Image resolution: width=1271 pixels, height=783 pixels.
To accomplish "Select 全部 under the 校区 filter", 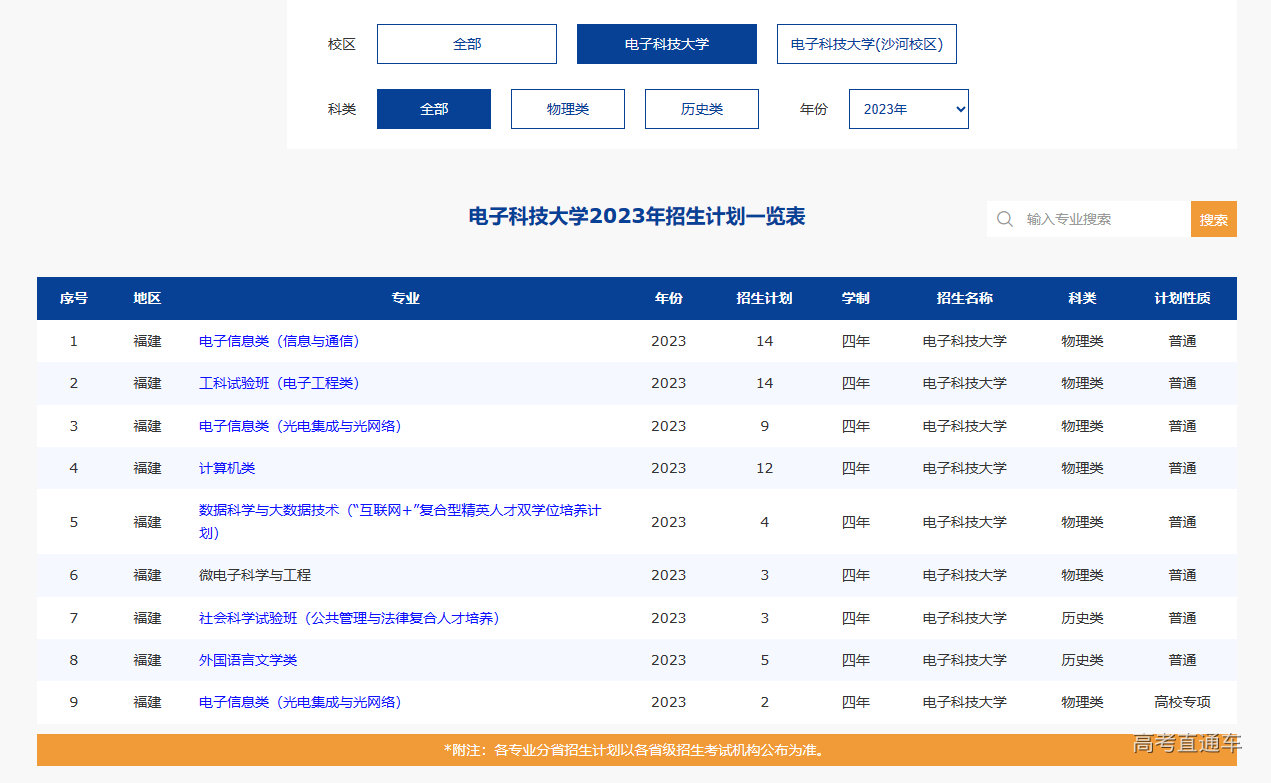I will point(466,43).
